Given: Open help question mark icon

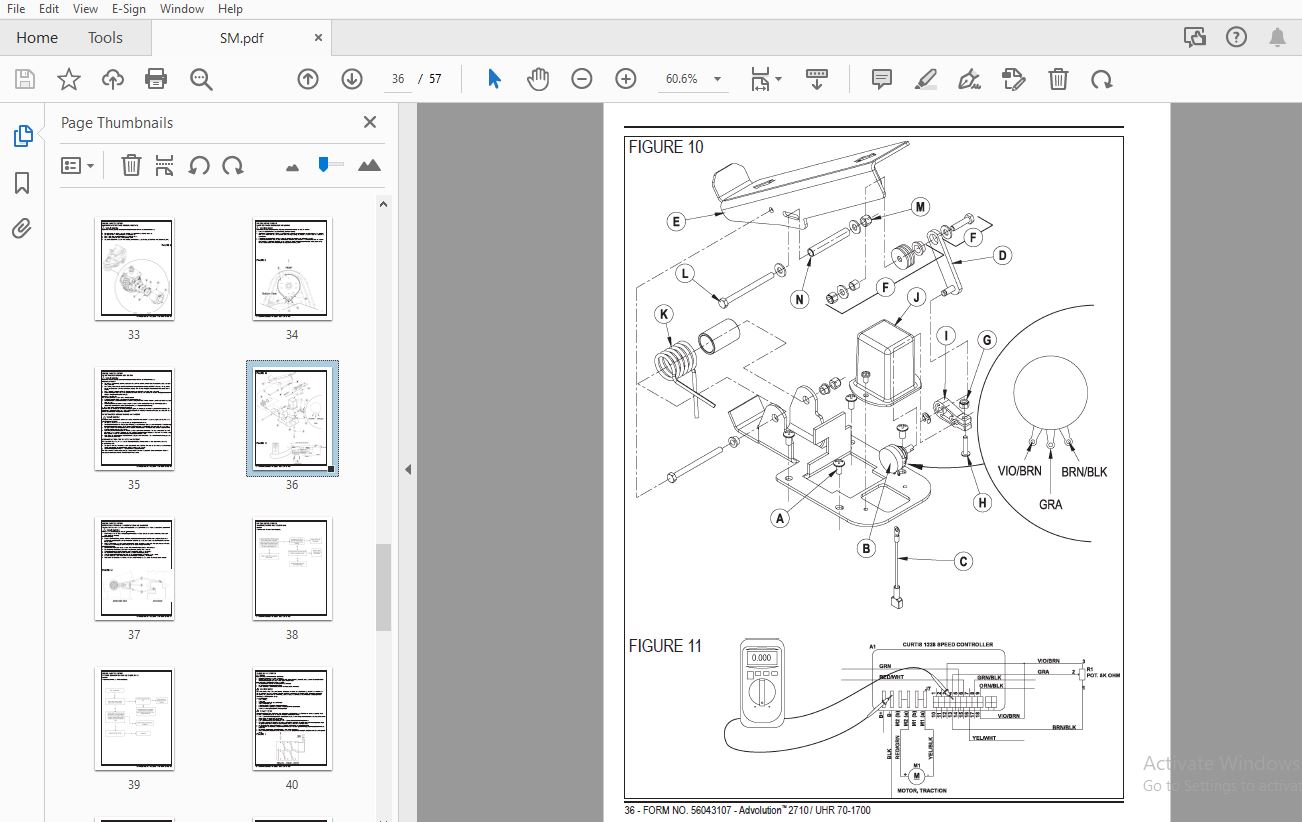Looking at the screenshot, I should [x=1236, y=38].
